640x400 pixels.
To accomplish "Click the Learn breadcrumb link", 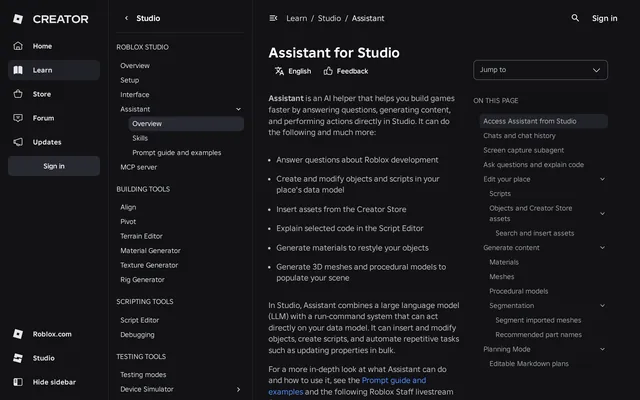I will pos(296,18).
